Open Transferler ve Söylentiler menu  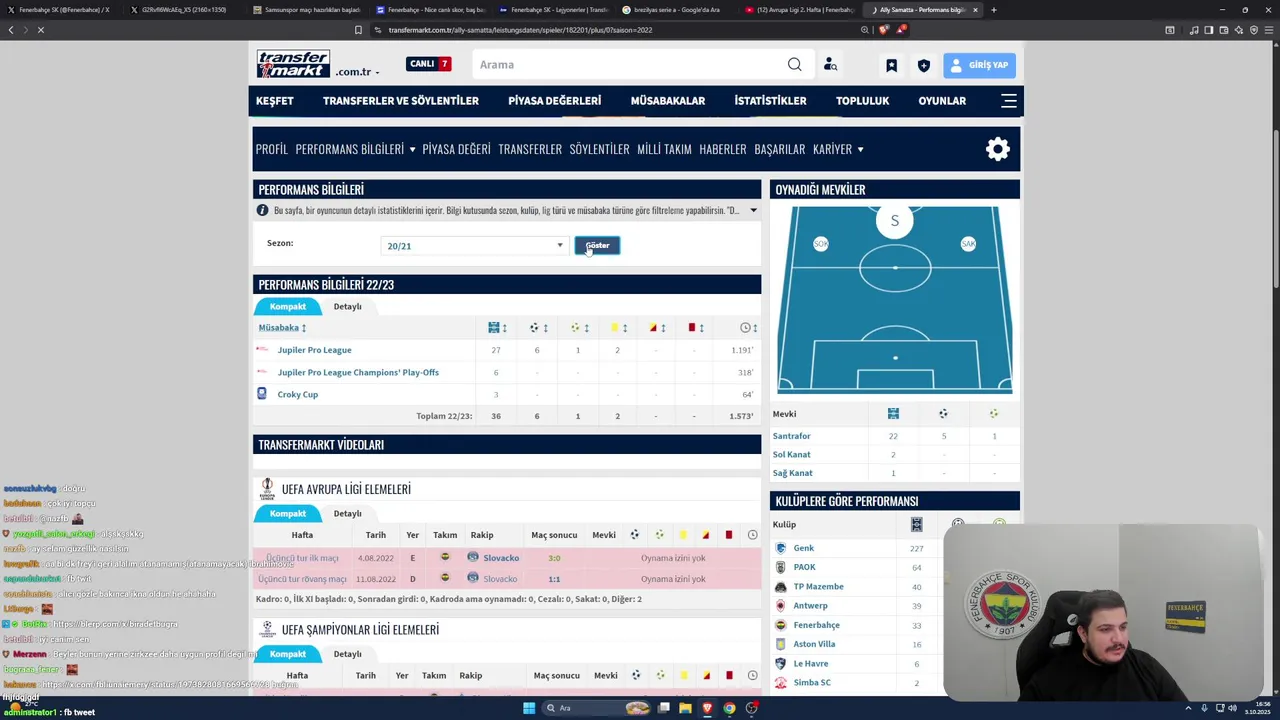click(x=401, y=101)
